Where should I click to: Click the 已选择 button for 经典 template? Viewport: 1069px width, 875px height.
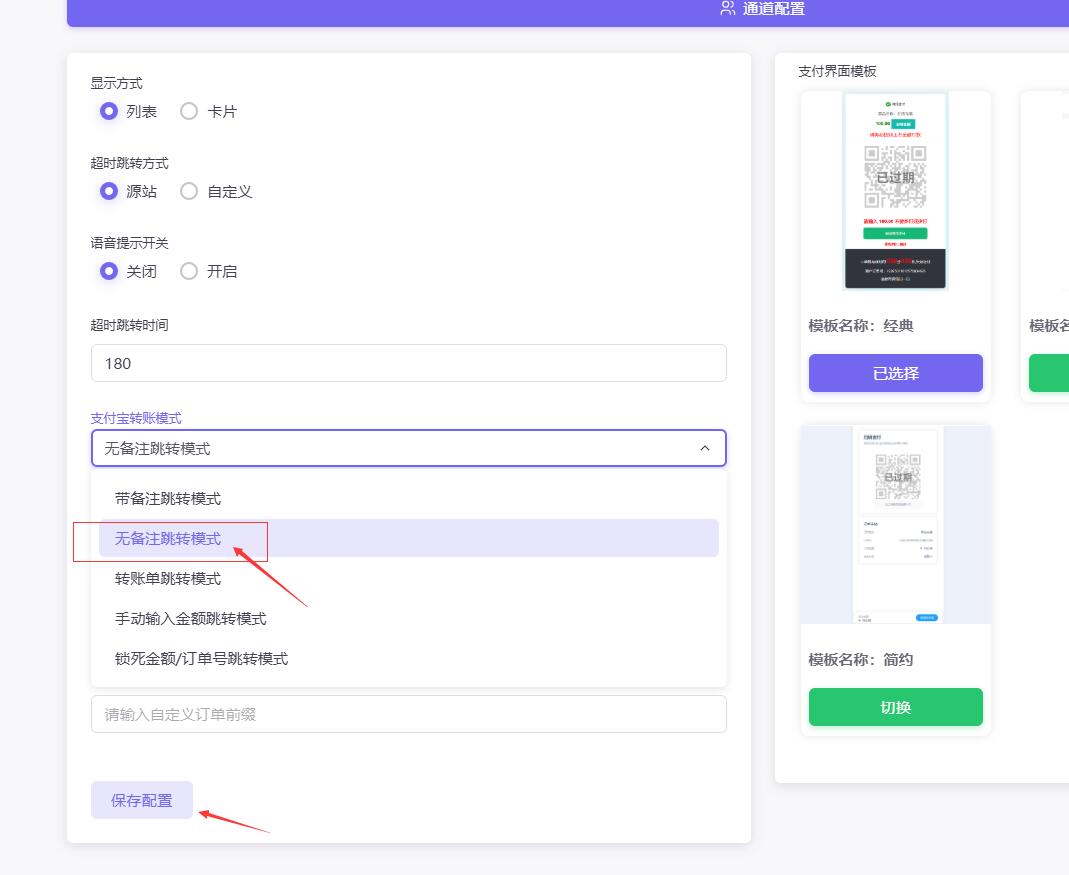tap(895, 373)
